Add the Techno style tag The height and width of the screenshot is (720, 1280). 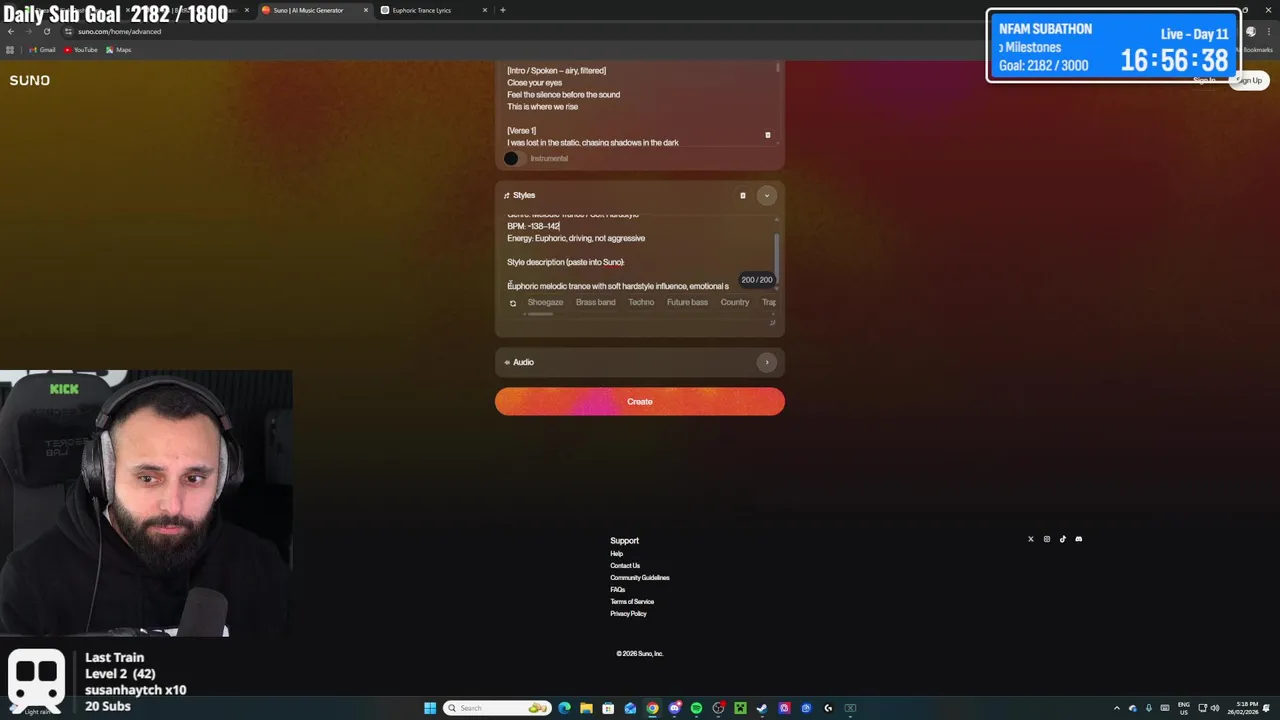coord(641,302)
